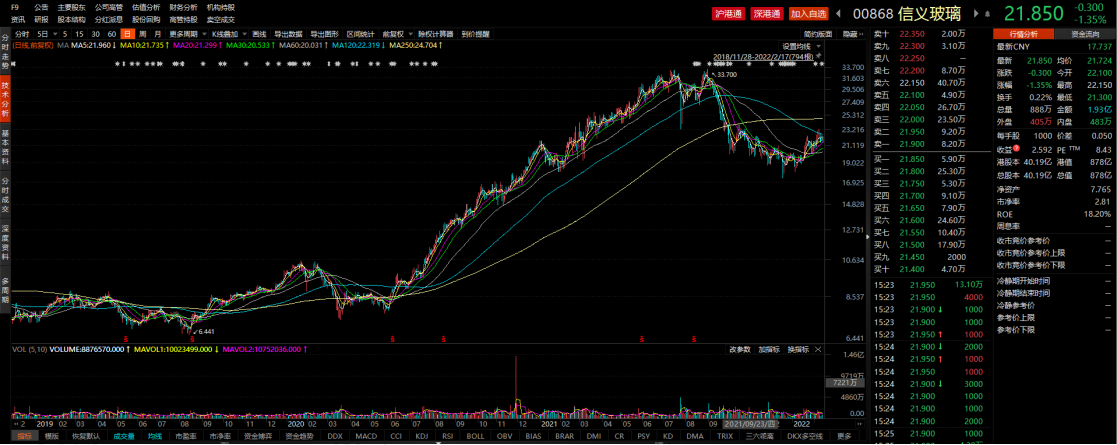Click the 恢复默认 bottom button
1117x445 pixels.
pos(85,436)
